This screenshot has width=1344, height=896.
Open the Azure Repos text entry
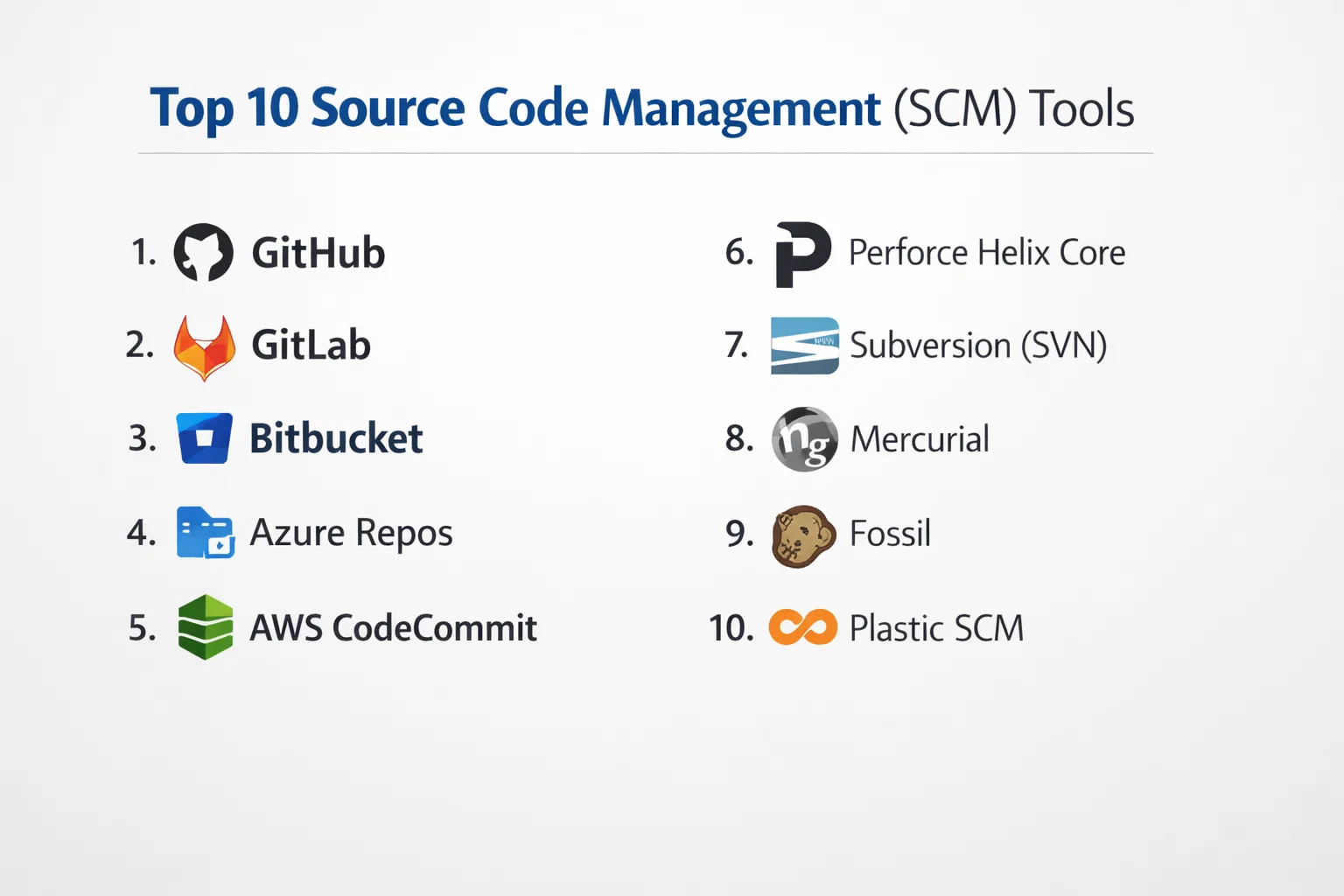click(351, 533)
